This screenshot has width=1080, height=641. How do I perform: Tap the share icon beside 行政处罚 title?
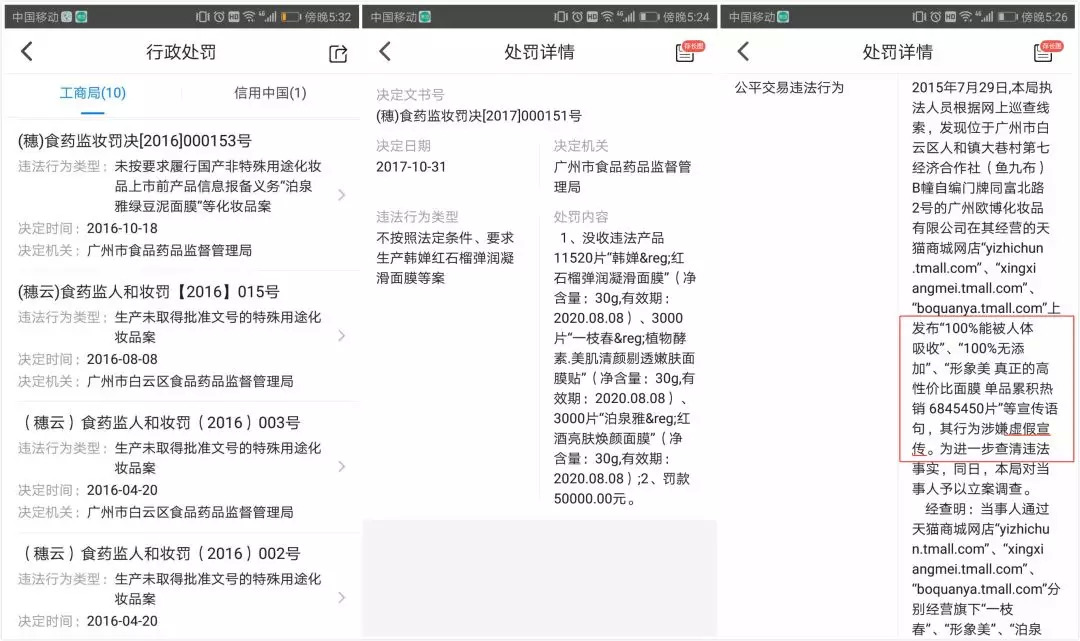tap(338, 54)
